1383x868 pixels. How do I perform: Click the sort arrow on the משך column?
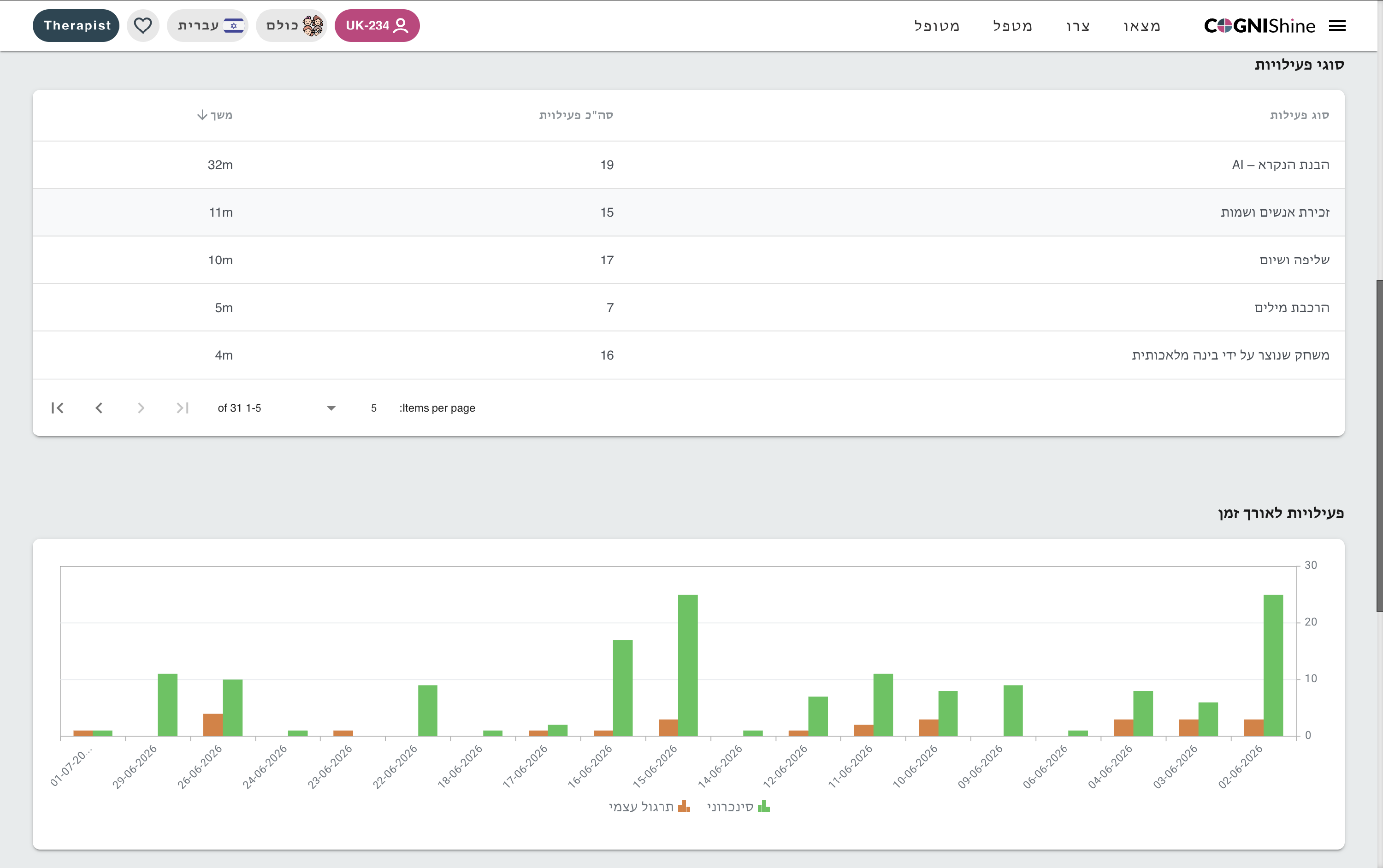202,115
